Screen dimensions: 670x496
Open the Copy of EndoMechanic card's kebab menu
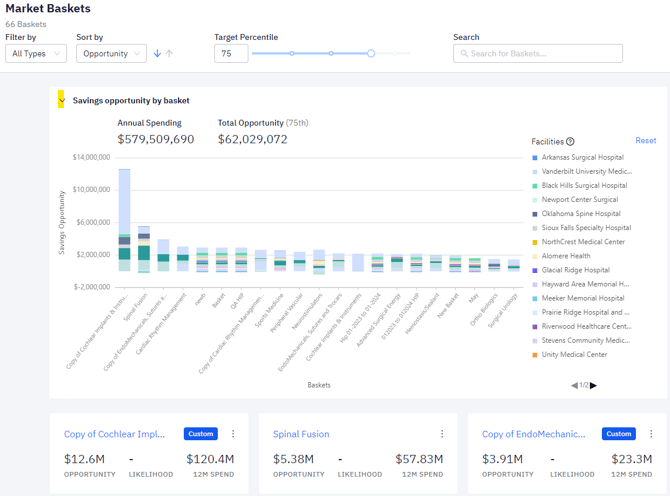pyautogui.click(x=651, y=434)
